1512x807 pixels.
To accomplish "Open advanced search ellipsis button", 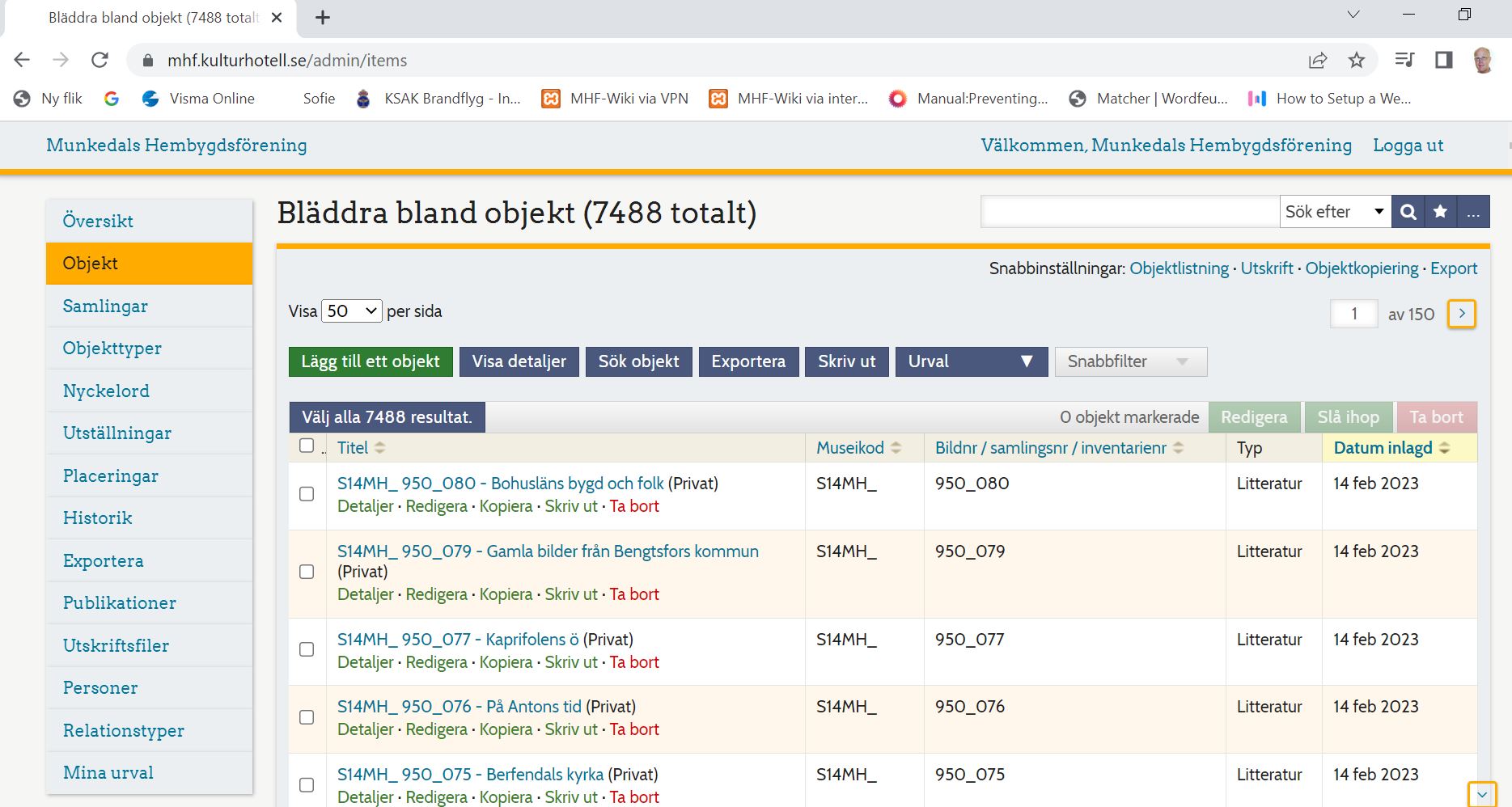I will tap(1473, 212).
